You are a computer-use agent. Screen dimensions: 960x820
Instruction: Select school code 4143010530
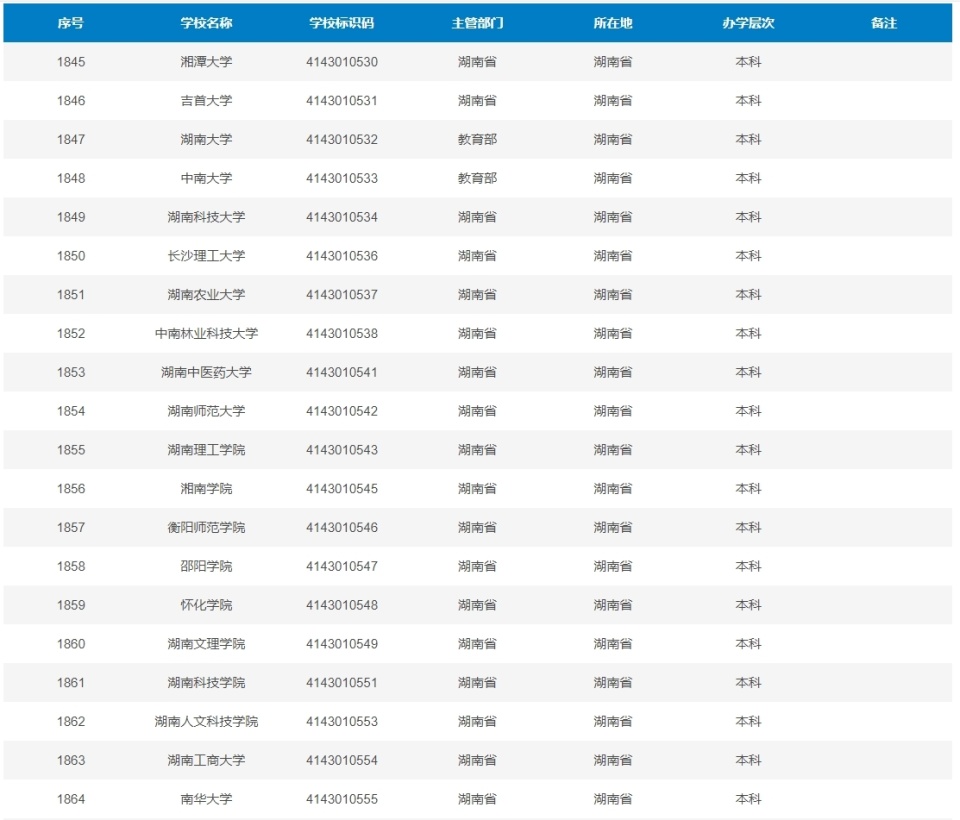(x=342, y=62)
